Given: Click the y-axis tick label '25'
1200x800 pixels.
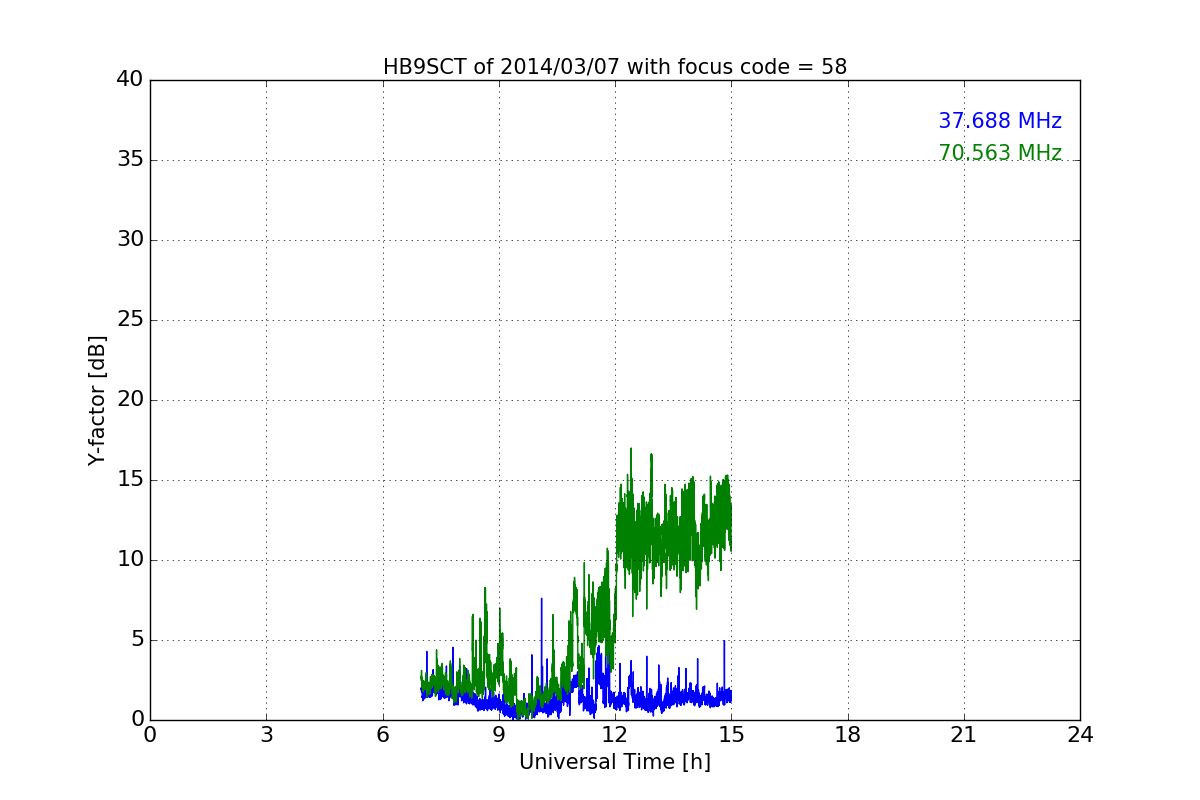Looking at the screenshot, I should (130, 320).
